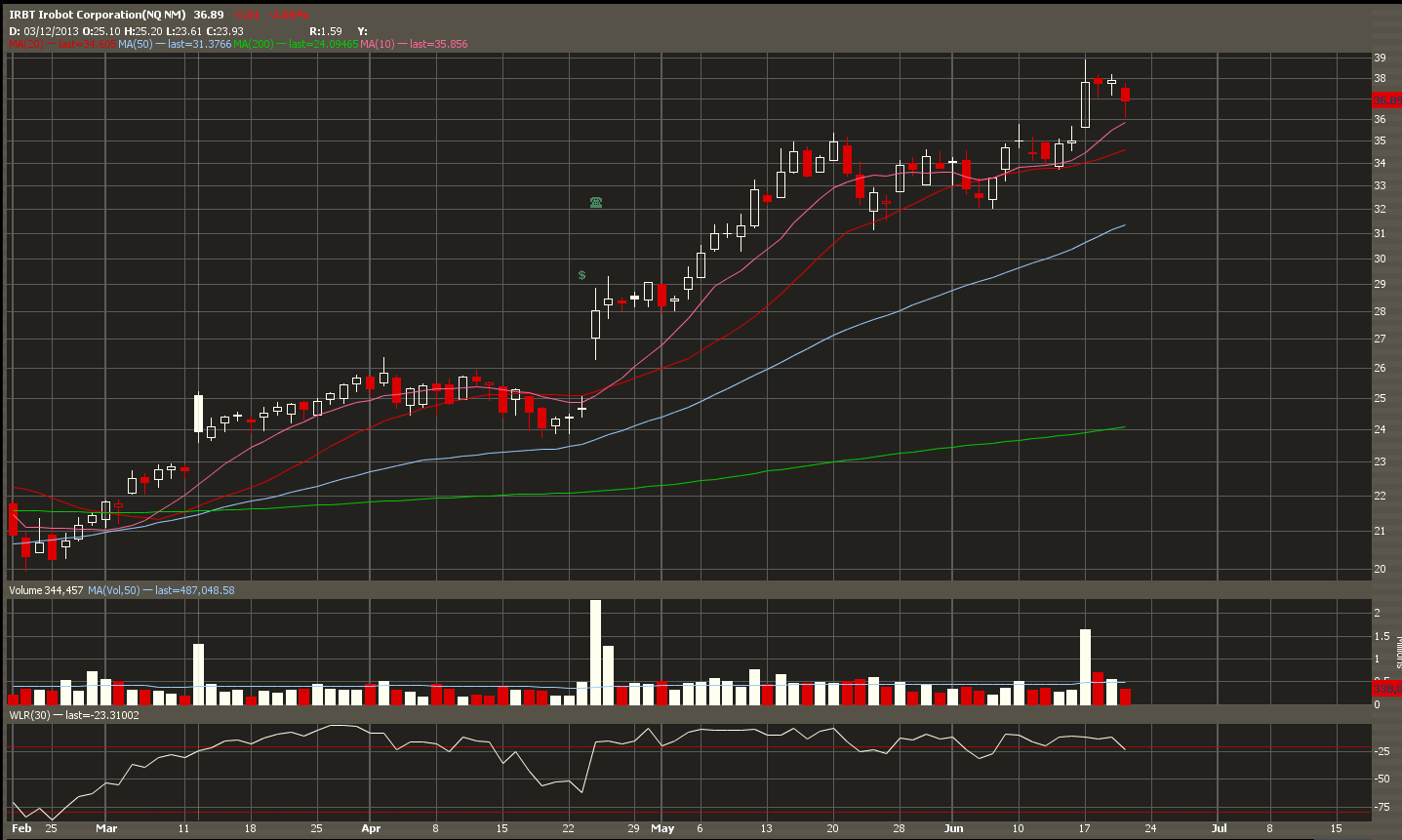Select the MA(20) indicator label
Screen dimensions: 1402x840
25,44
